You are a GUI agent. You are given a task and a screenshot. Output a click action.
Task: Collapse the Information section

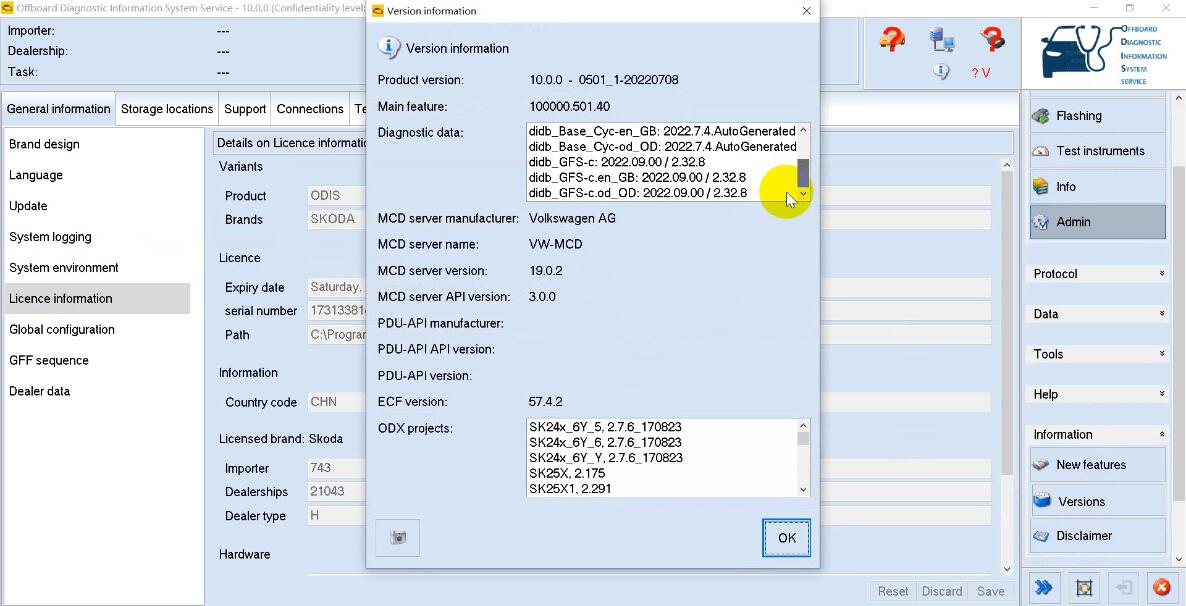[x=1099, y=434]
